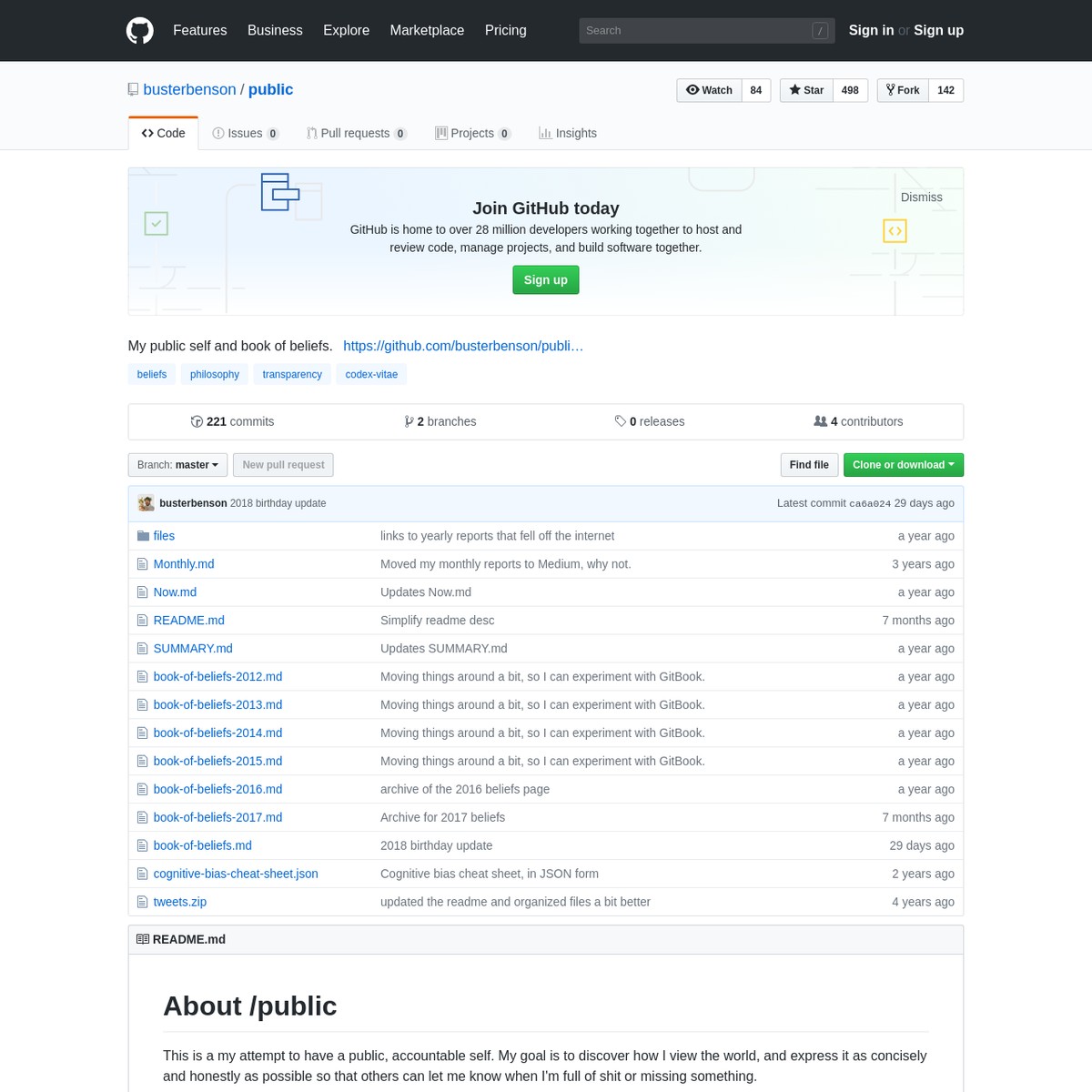View the 142 forks count
This screenshot has width=1092, height=1092.
[x=945, y=90]
